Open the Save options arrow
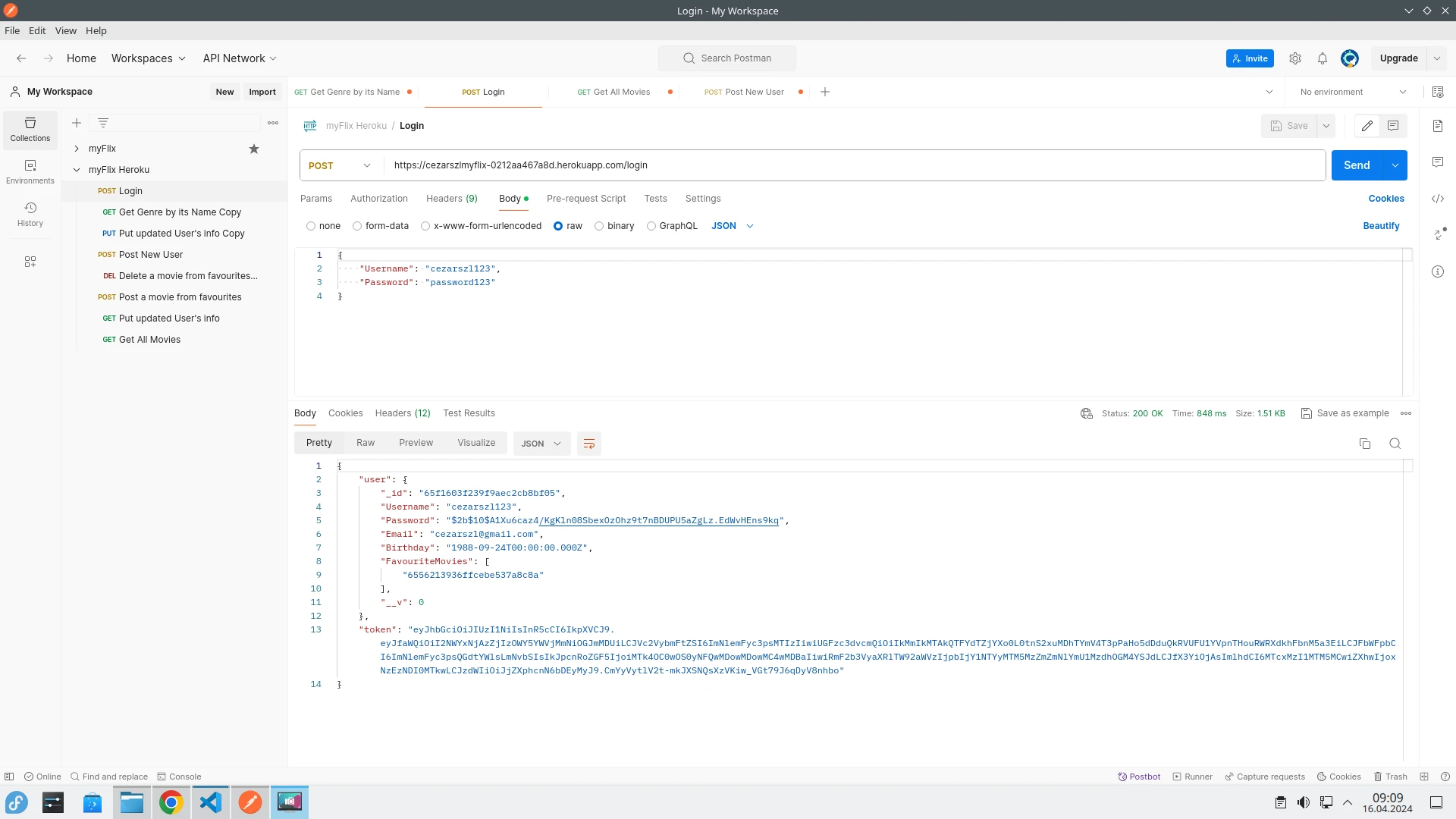 pos(1326,126)
